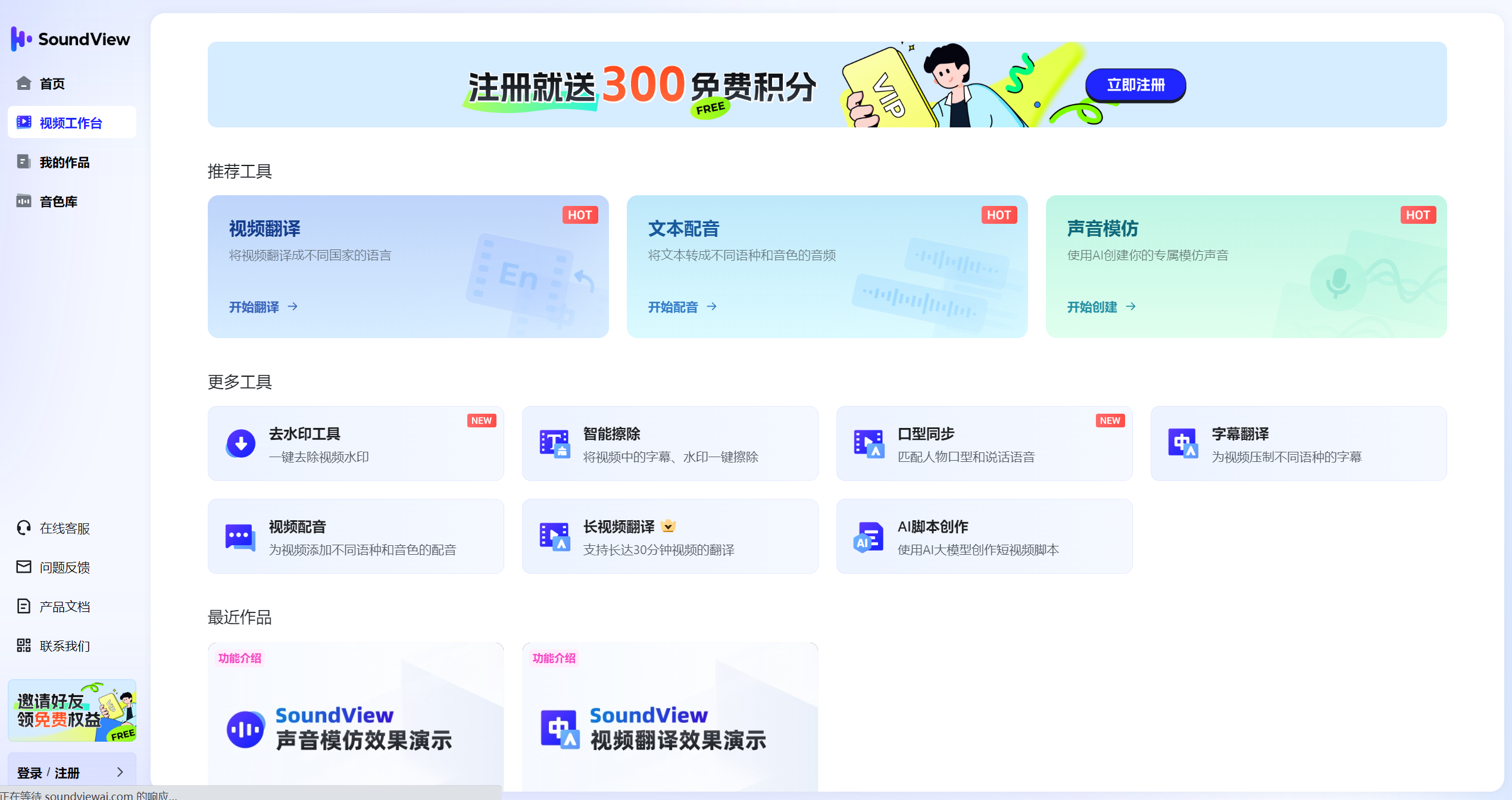
Task: Click the 立即注册 button on banner
Action: click(1136, 85)
